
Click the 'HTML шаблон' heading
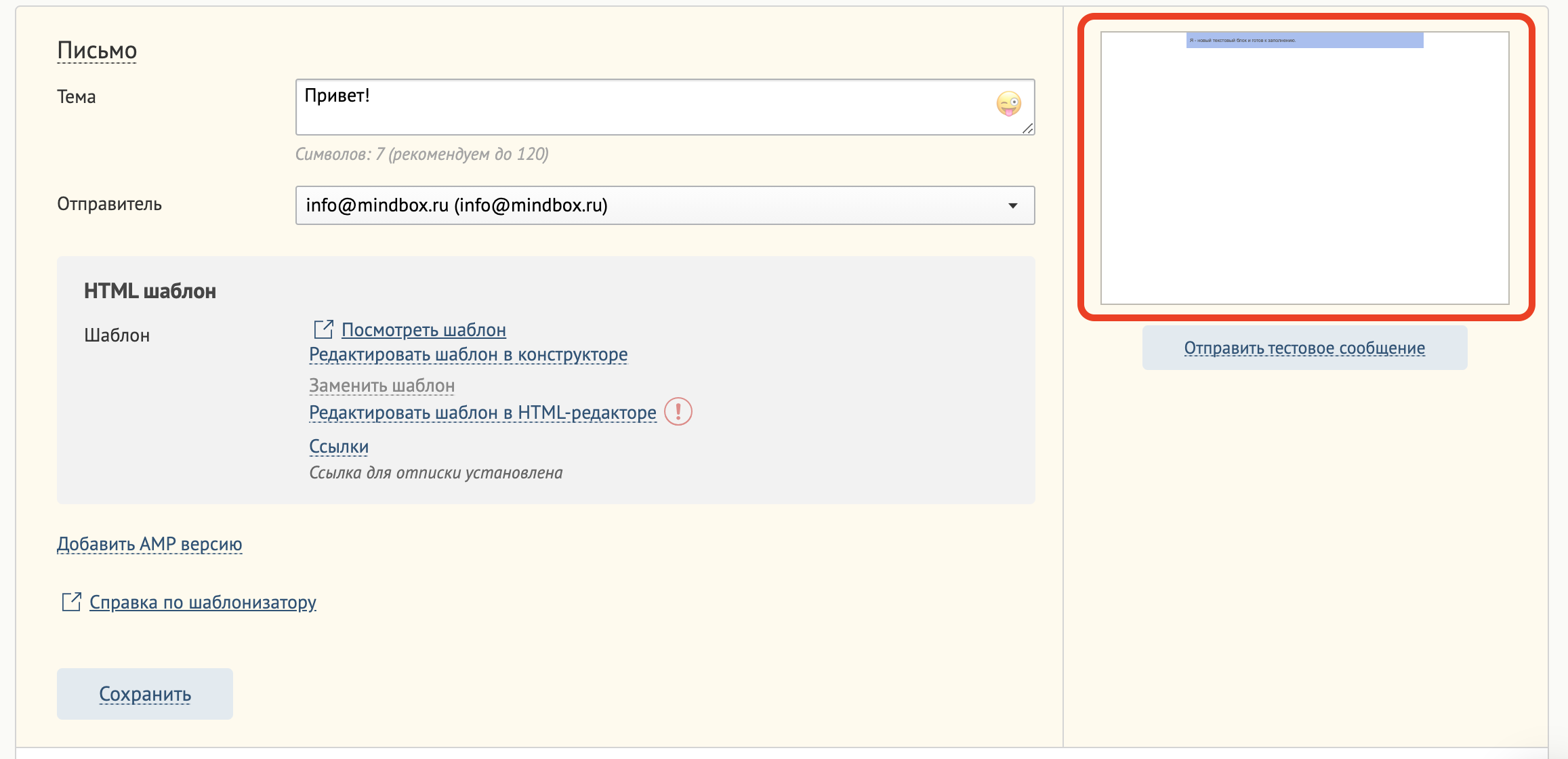[150, 291]
